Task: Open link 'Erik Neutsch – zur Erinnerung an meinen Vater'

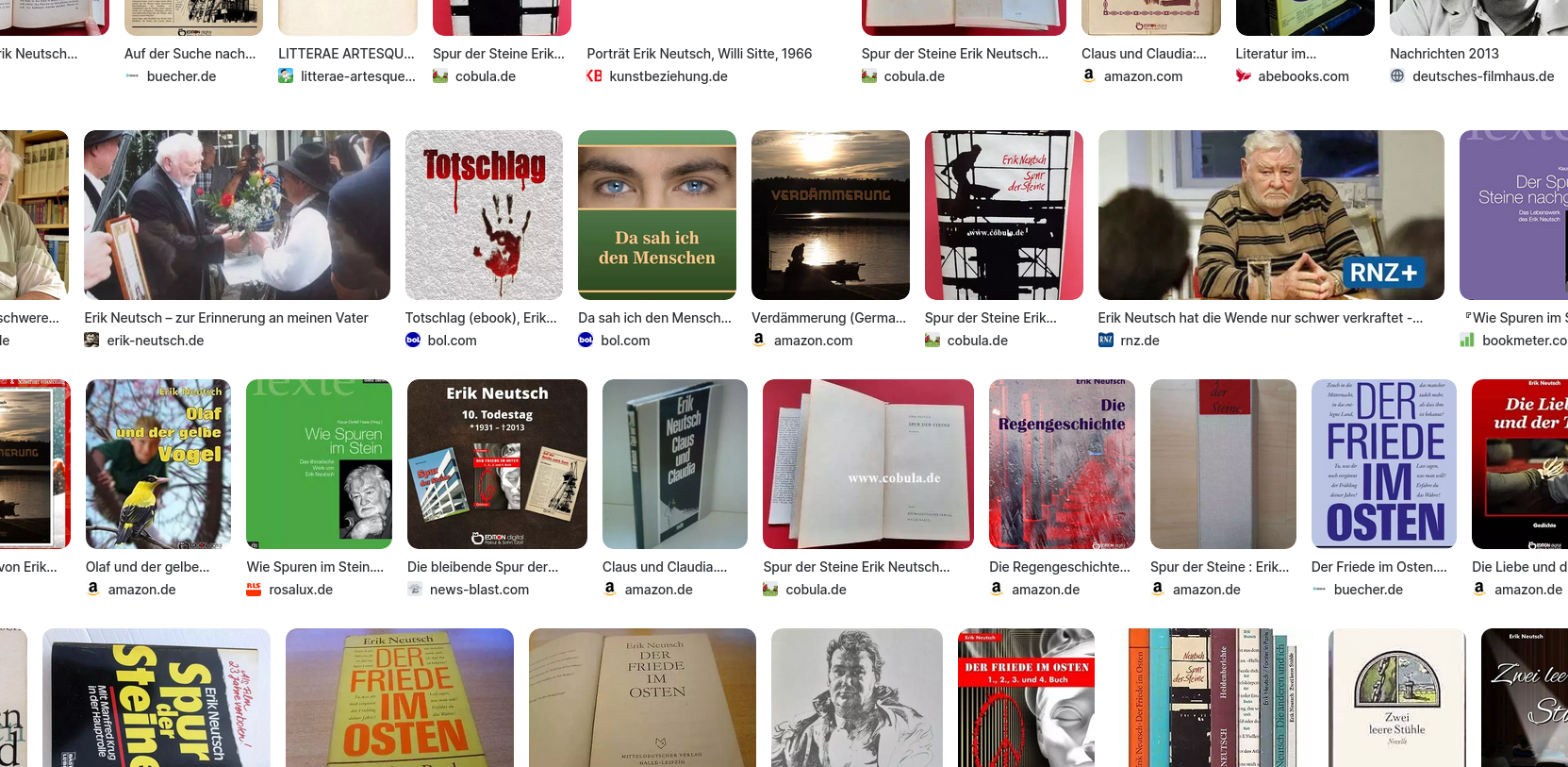Action: point(226,318)
